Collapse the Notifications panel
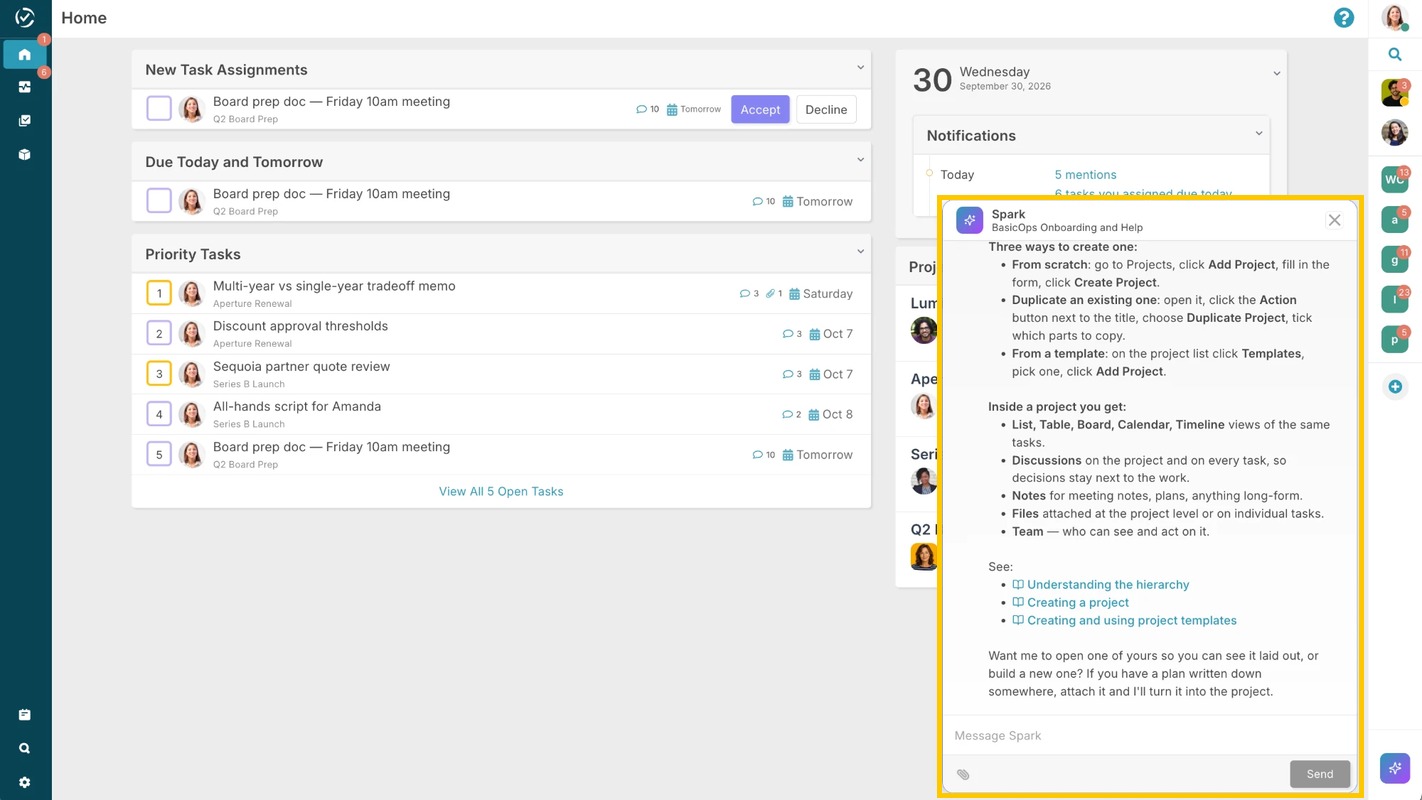The height and width of the screenshot is (800, 1422). click(1258, 134)
